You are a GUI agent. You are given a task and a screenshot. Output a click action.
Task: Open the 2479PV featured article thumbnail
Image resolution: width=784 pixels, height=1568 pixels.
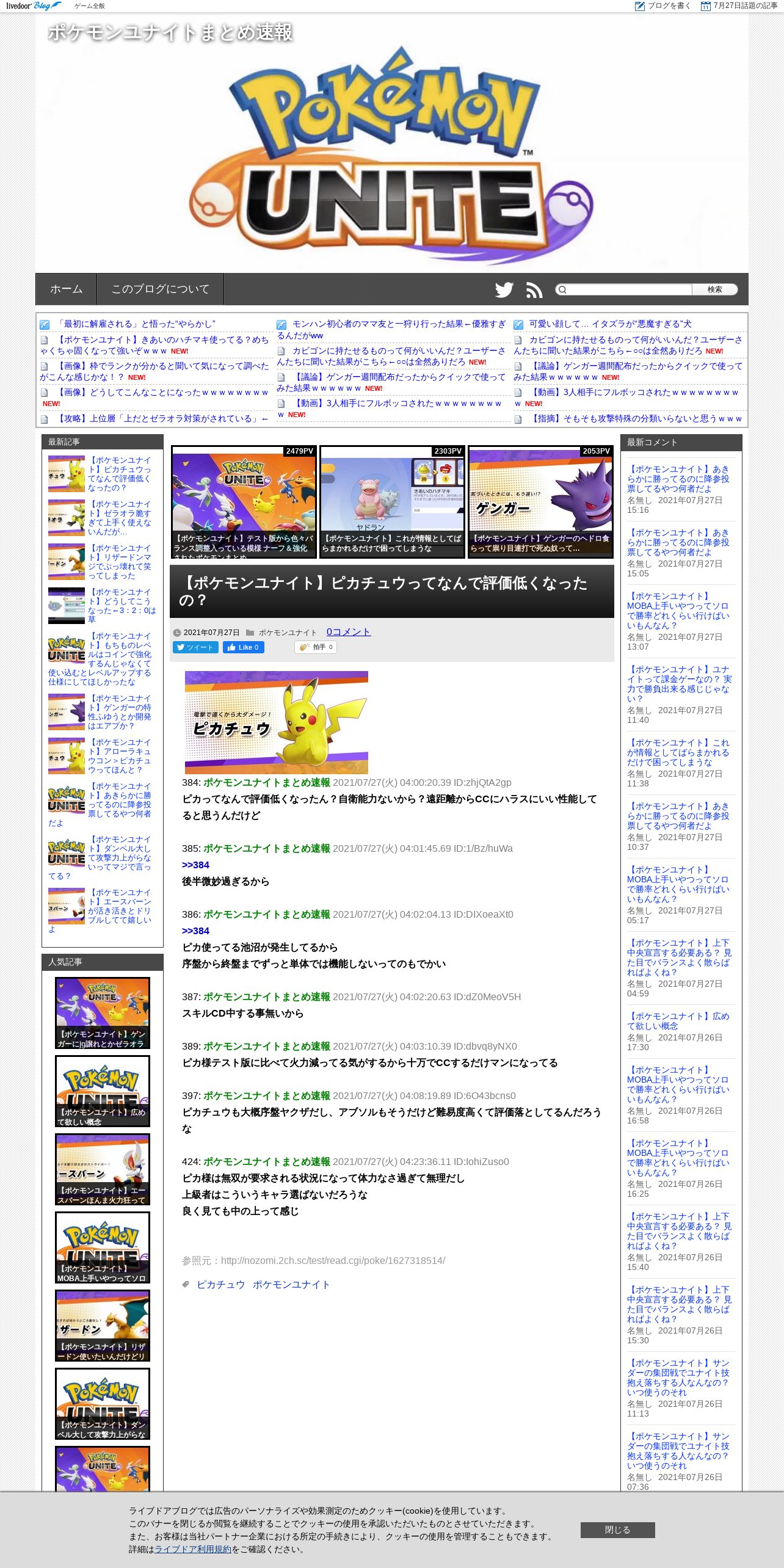tap(244, 502)
